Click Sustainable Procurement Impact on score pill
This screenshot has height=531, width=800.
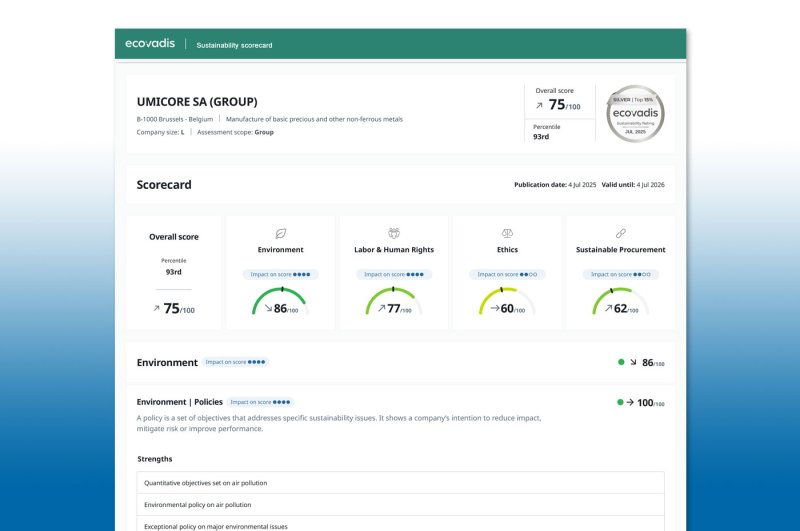click(620, 274)
